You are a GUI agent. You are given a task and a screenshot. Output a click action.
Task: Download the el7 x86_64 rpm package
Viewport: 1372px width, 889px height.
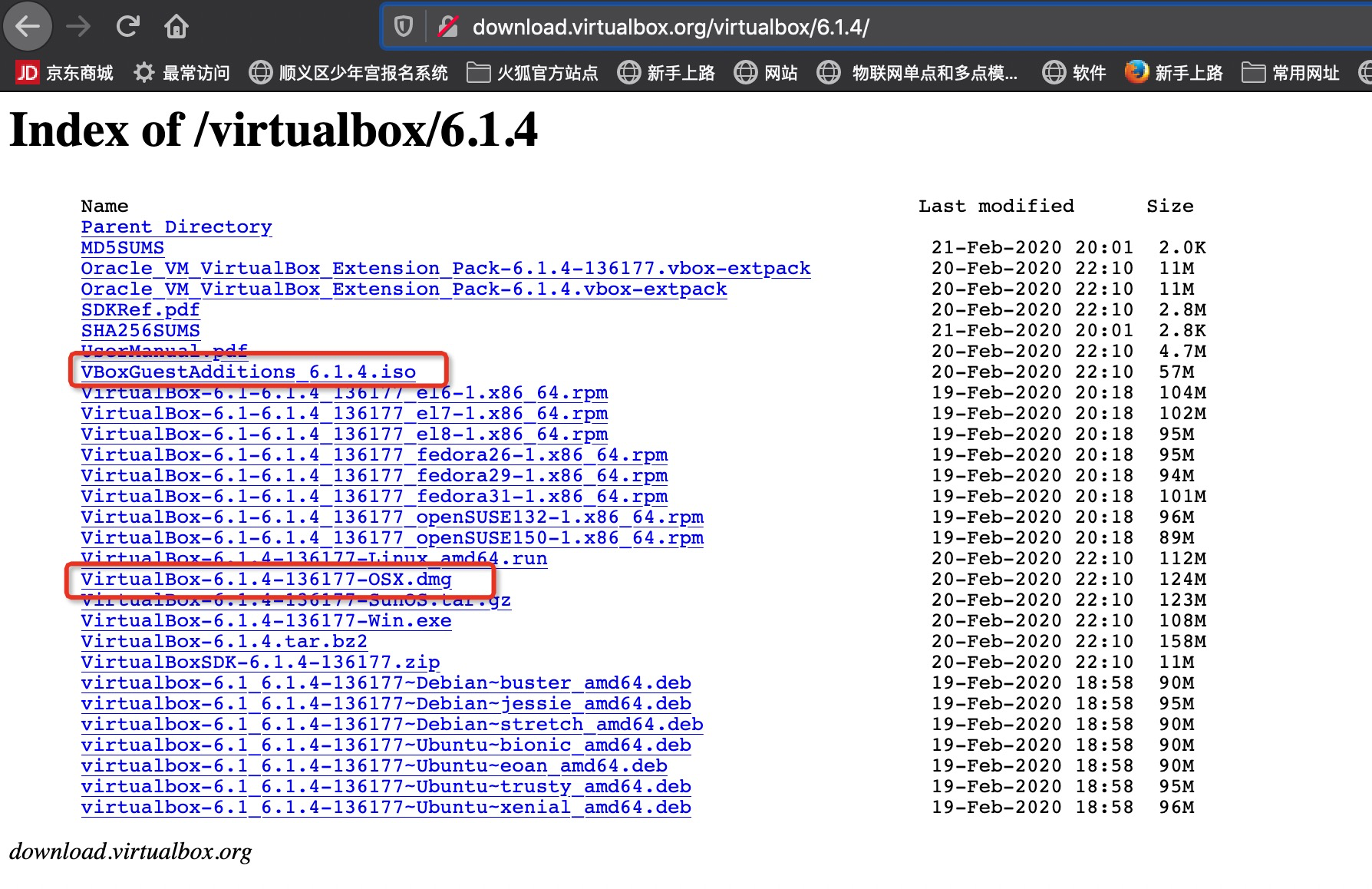(x=345, y=414)
